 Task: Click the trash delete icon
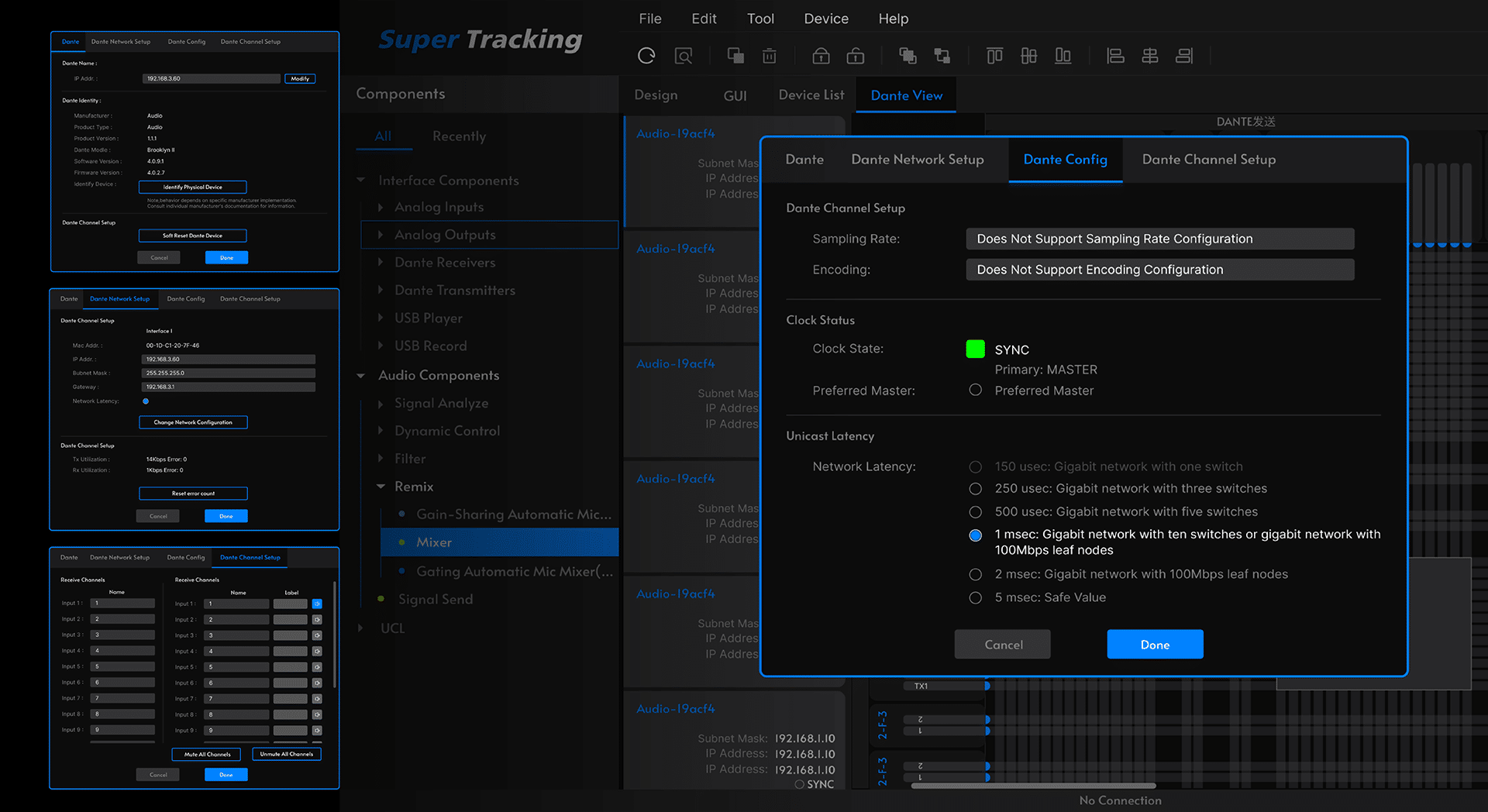769,56
